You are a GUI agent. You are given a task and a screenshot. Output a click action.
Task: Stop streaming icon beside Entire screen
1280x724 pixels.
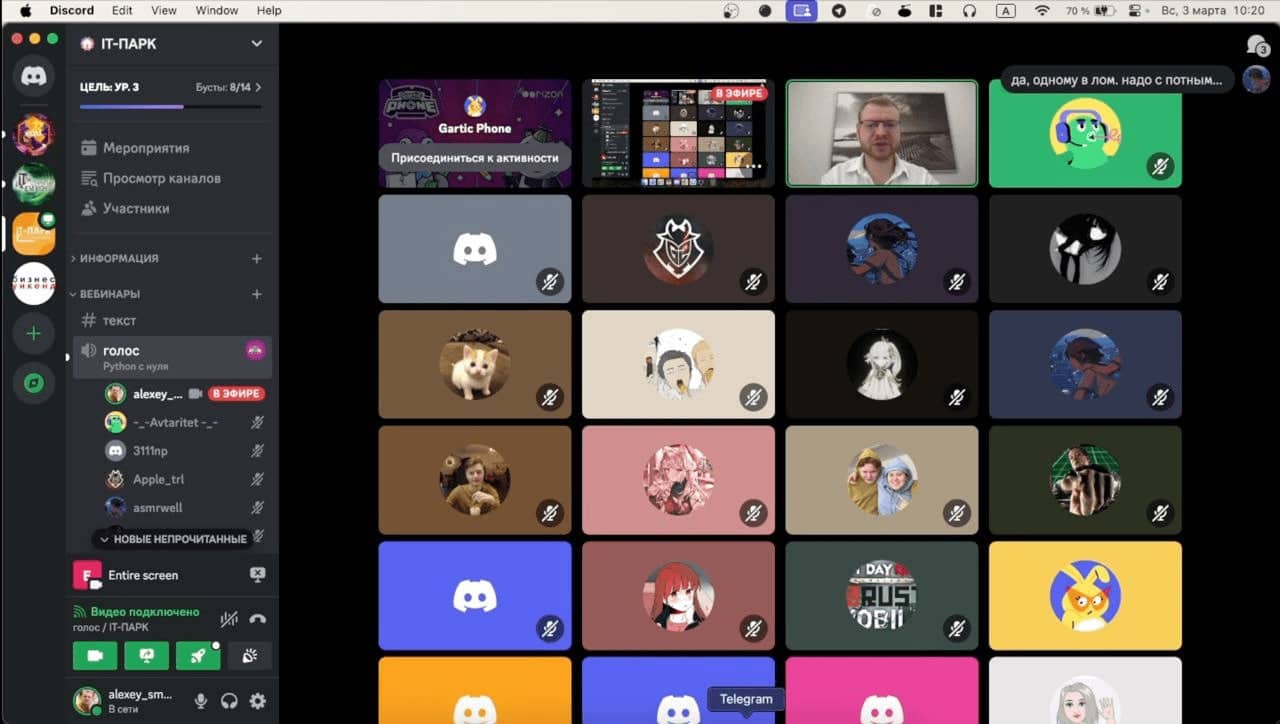coord(257,575)
